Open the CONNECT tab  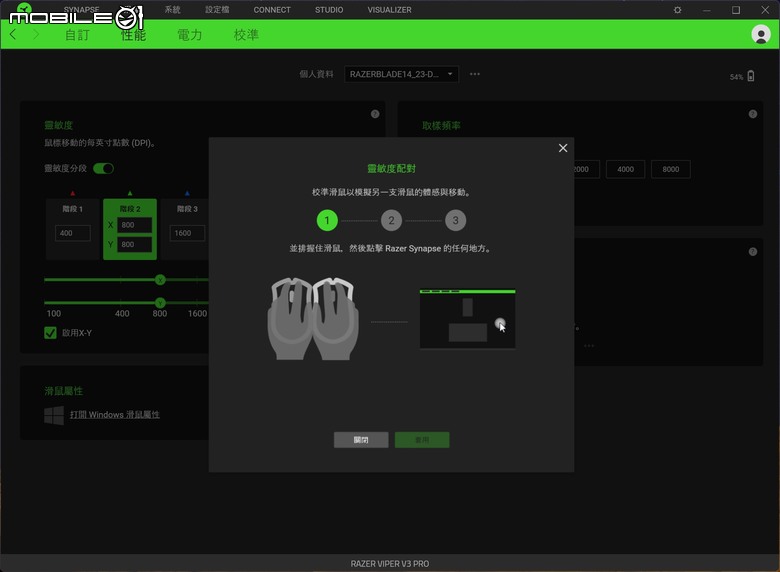pos(272,9)
